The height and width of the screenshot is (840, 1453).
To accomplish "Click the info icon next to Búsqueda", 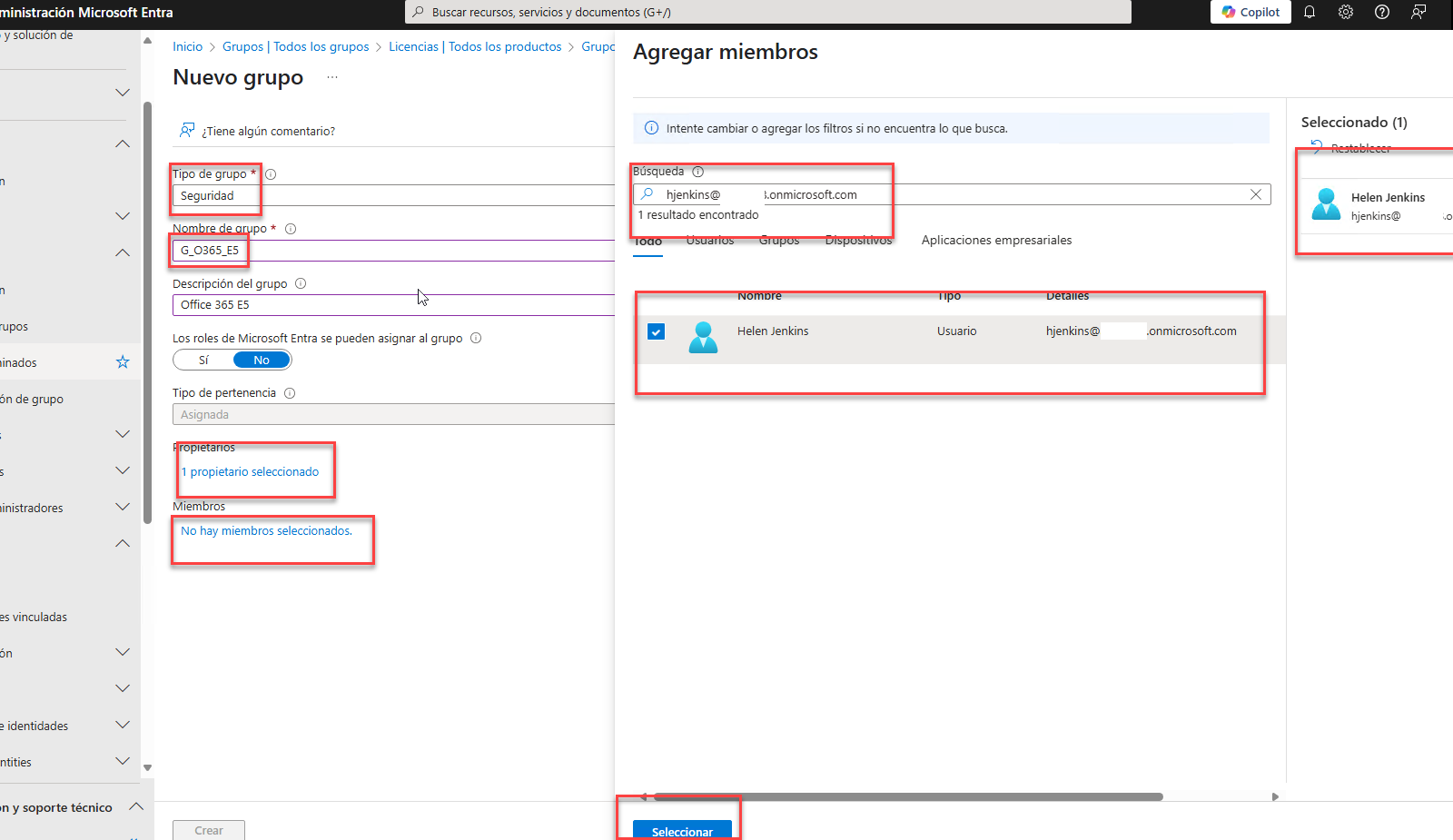I will coord(697,172).
